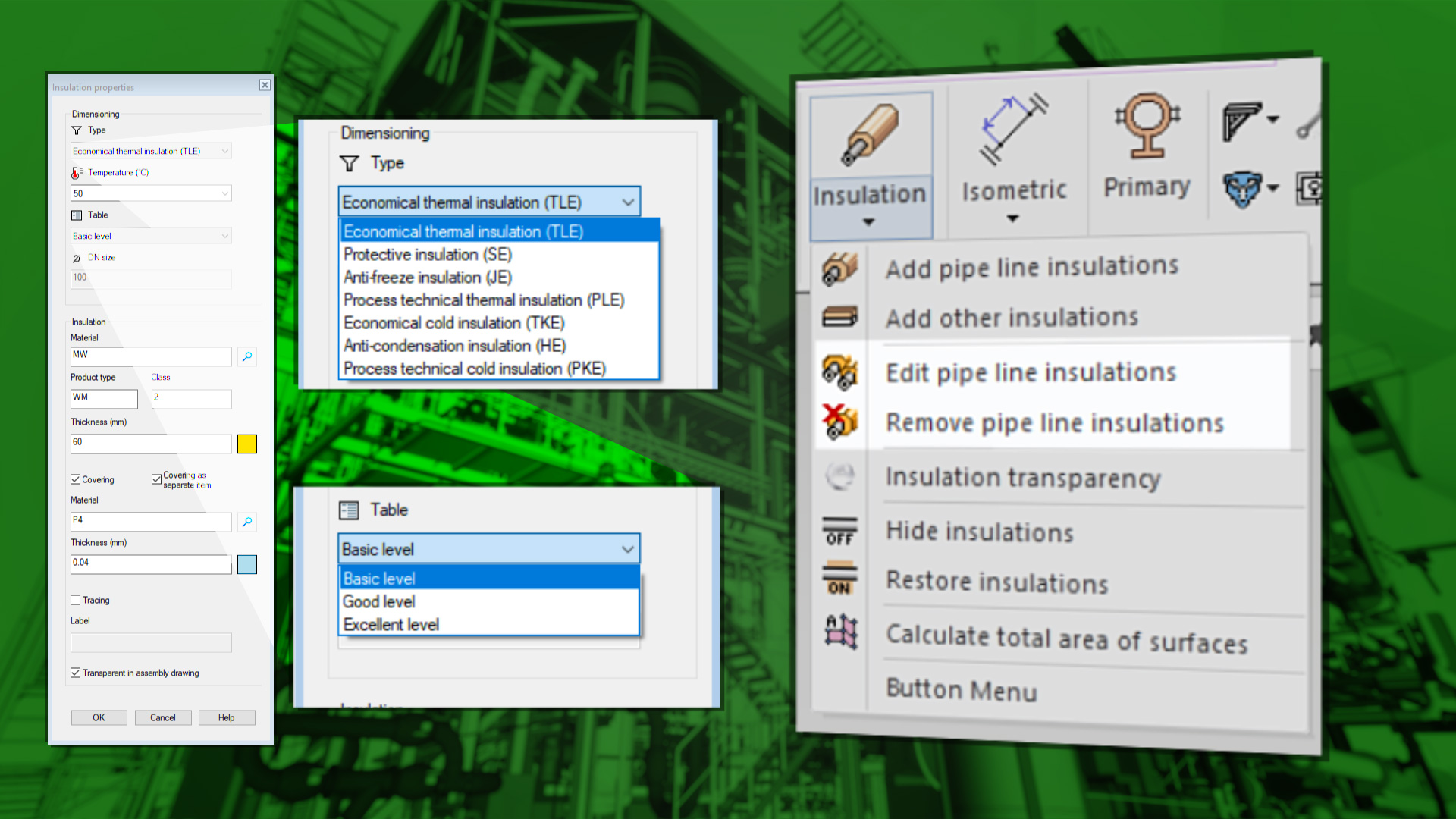Click the yellow insulation color swatch
This screenshot has width=1456, height=819.
tap(247, 444)
